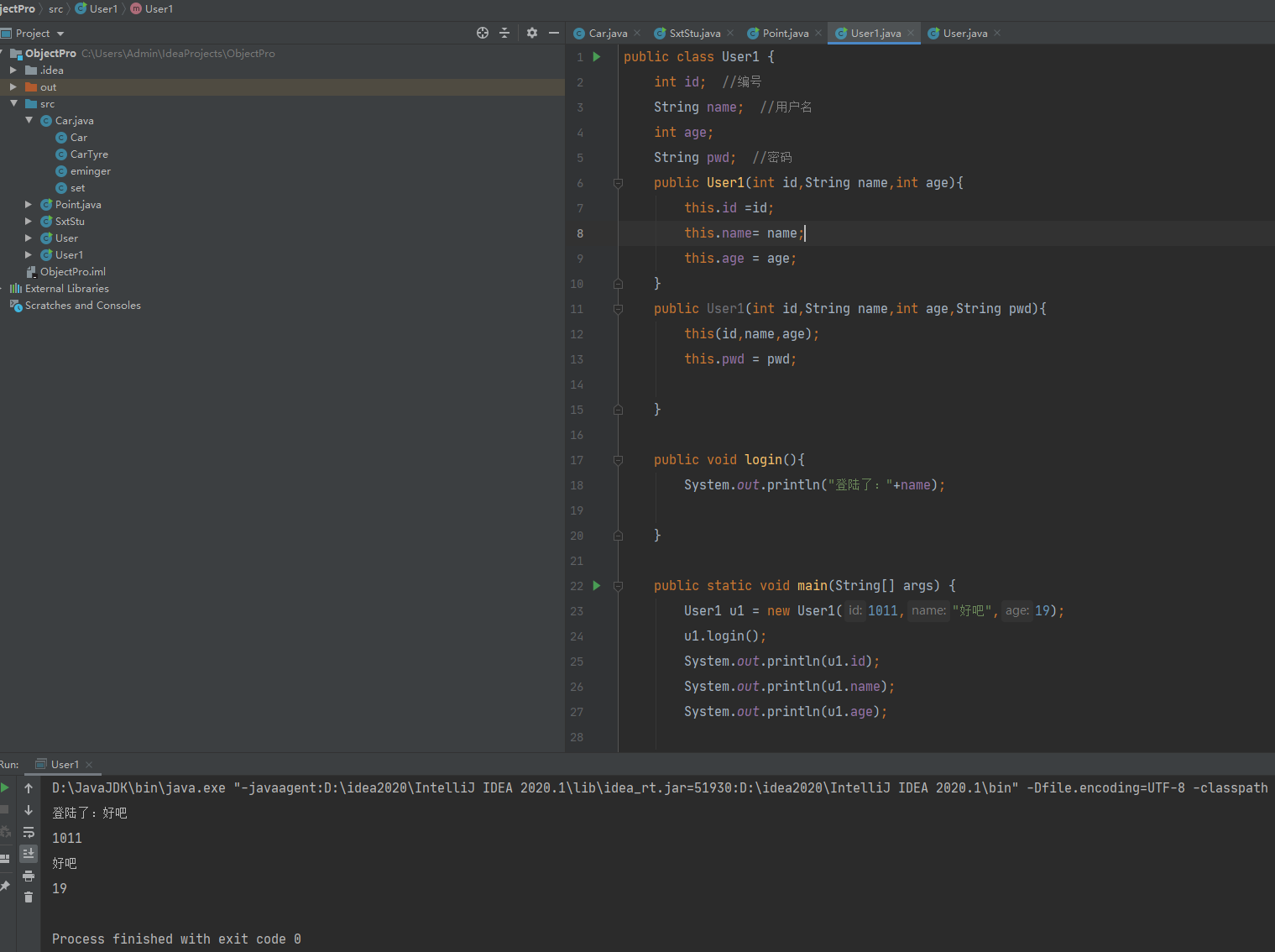This screenshot has height=952, width=1275.
Task: Expand the User node in project tree
Action: tap(29, 238)
